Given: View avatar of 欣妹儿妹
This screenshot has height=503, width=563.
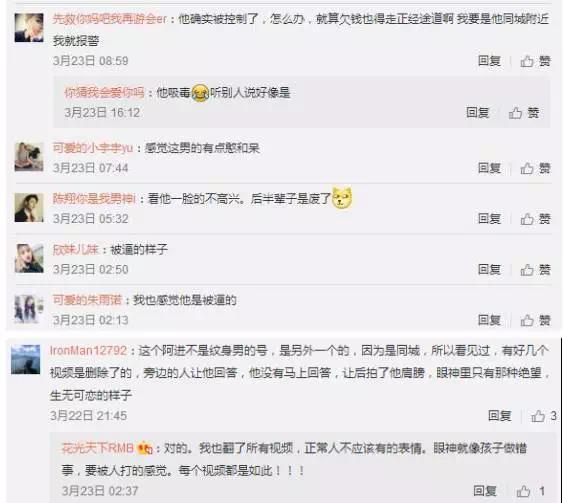Looking at the screenshot, I should click(29, 258).
